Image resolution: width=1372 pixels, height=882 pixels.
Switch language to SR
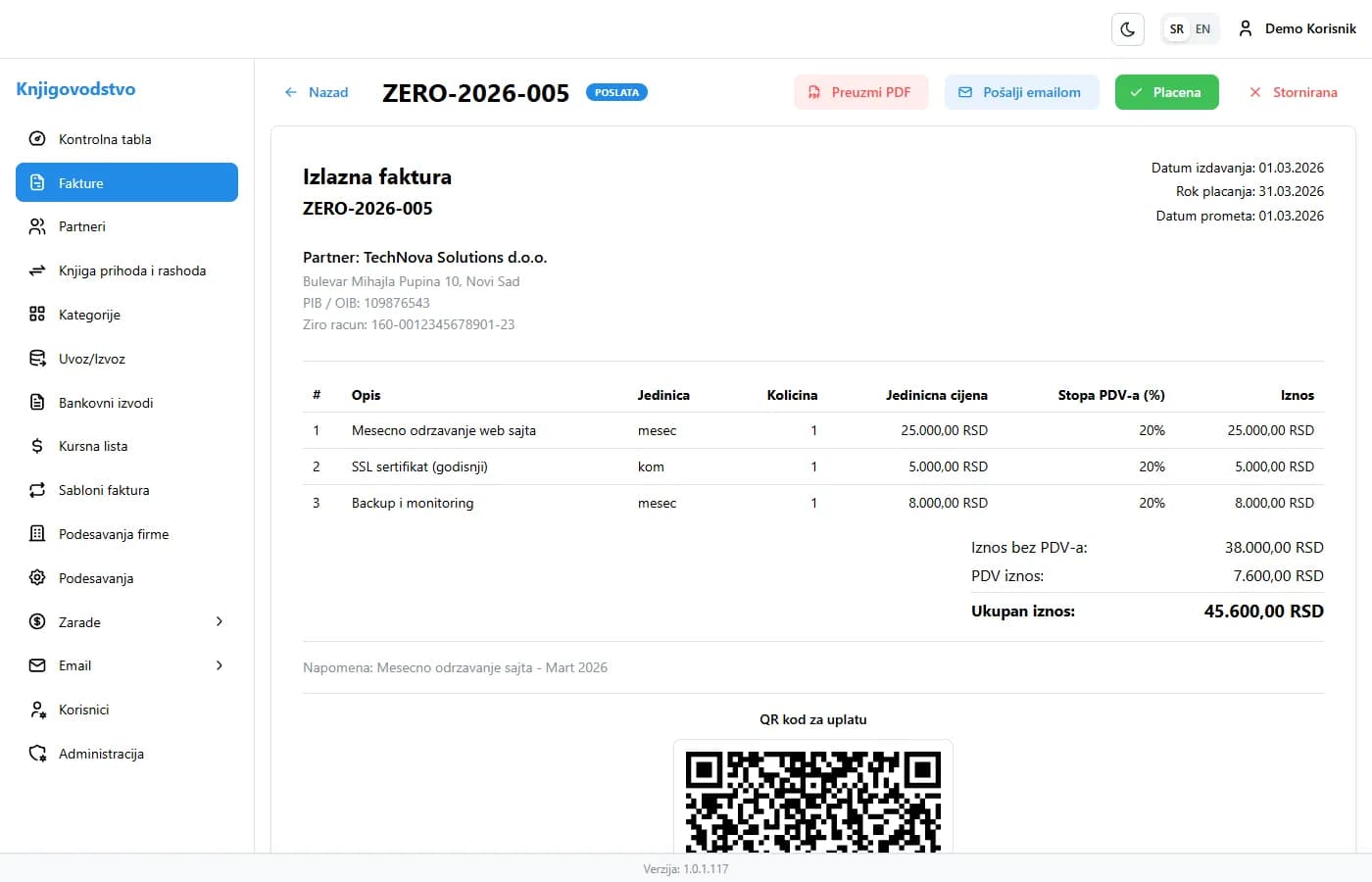click(1177, 29)
